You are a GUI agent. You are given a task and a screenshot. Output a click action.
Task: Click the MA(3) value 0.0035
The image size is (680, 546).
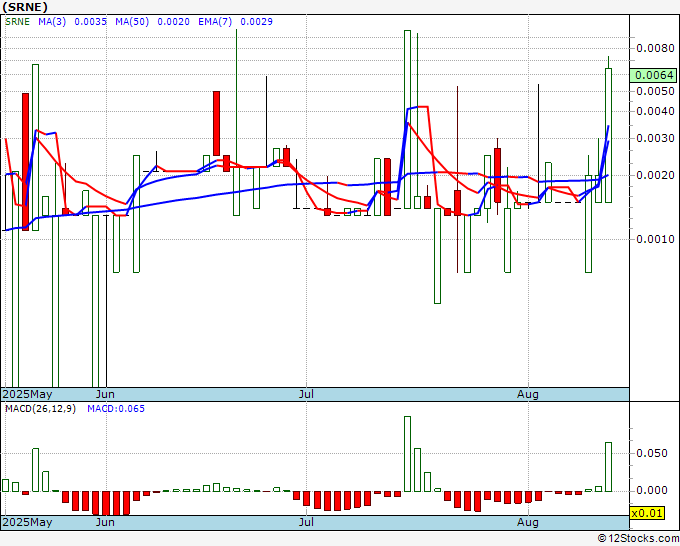pyautogui.click(x=90, y=22)
